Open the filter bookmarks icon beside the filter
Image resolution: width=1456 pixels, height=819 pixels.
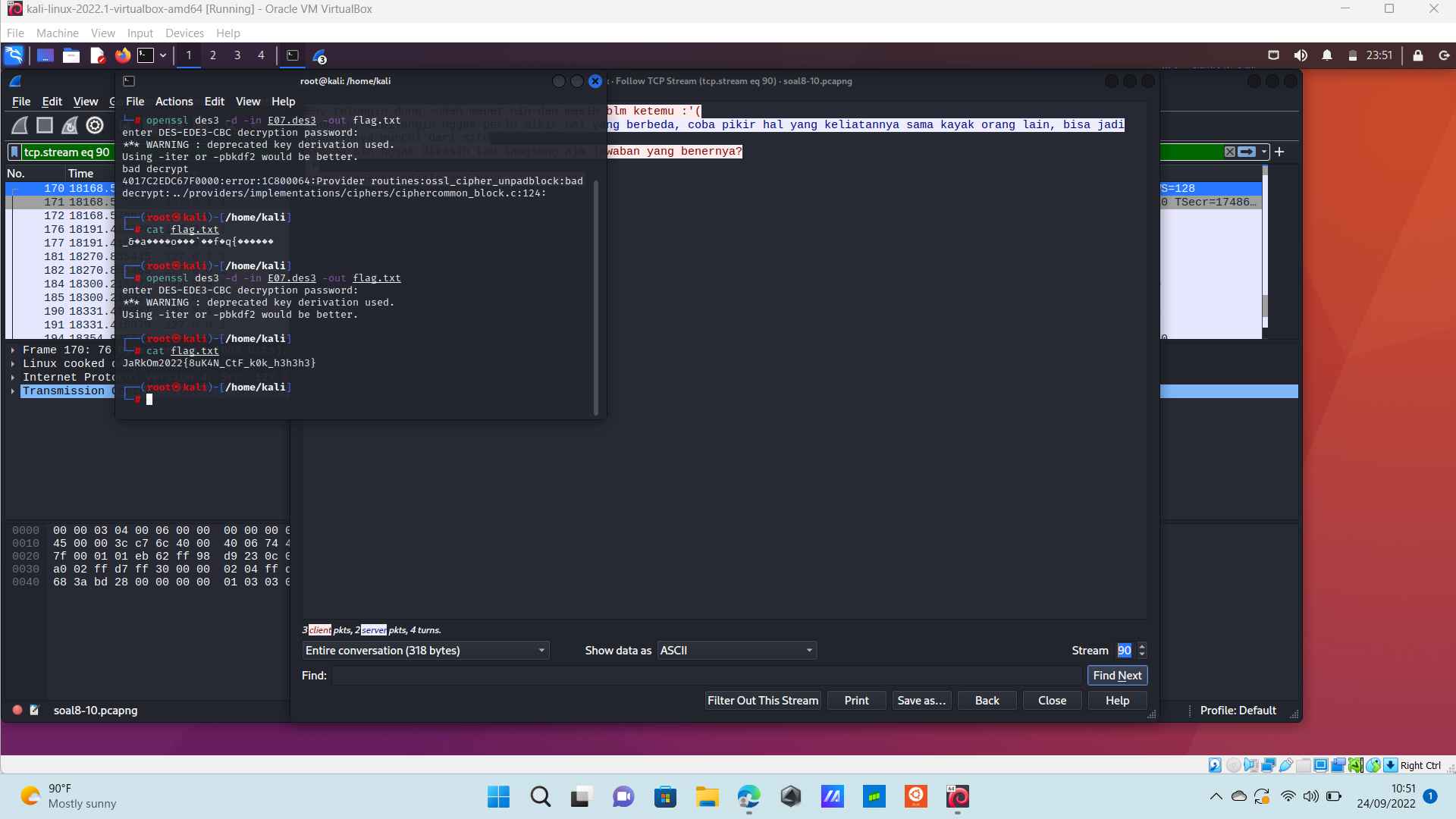pyautogui.click(x=14, y=152)
